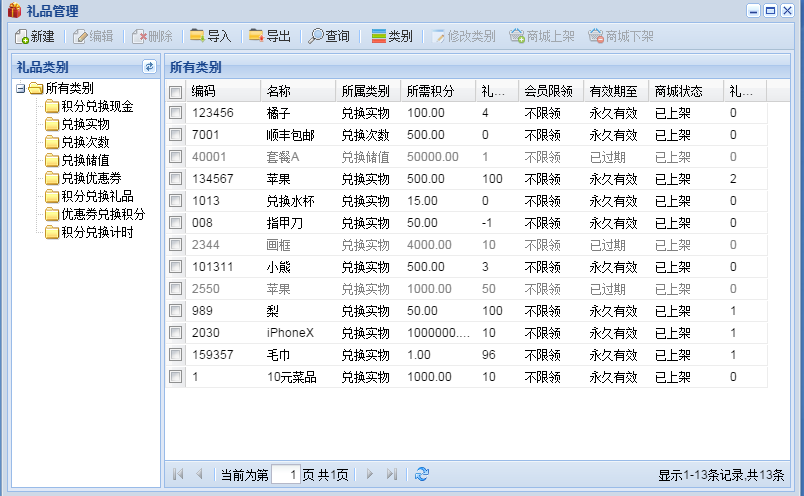Click gift code 159357 cell
The image size is (804, 496).
coord(223,355)
